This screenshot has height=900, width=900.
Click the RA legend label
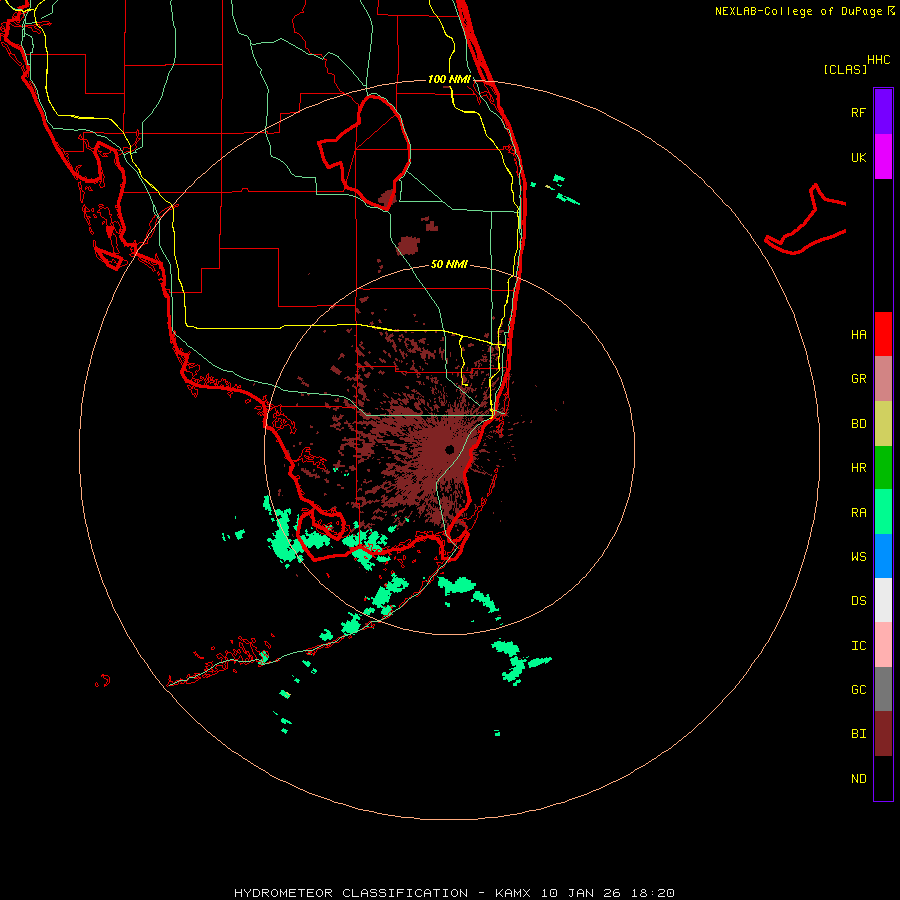(858, 513)
